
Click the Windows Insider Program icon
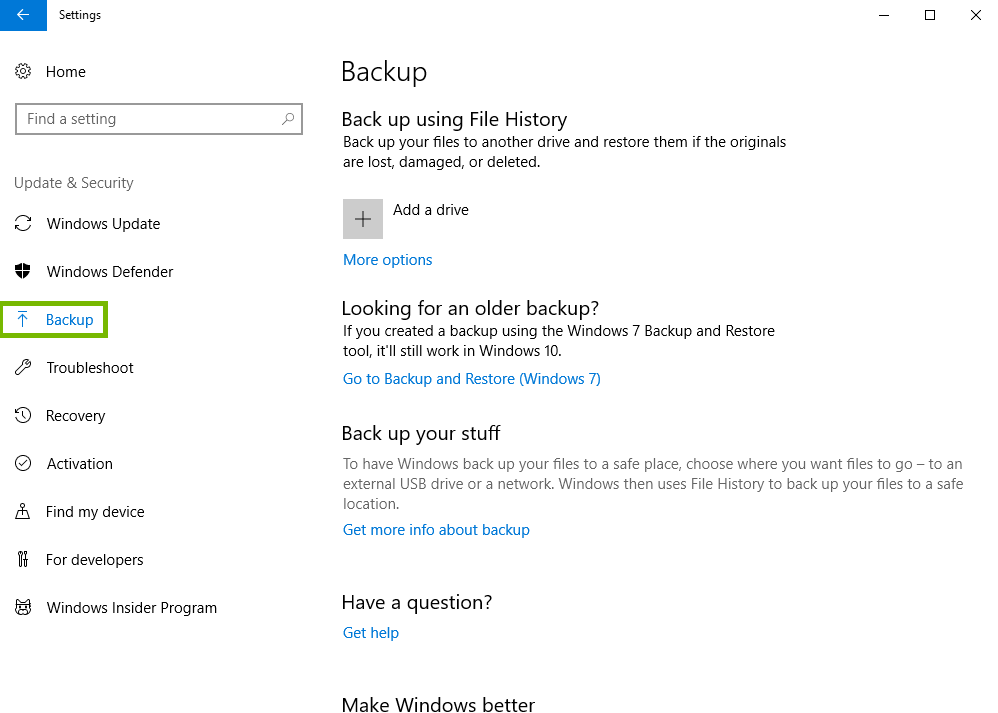tap(23, 607)
